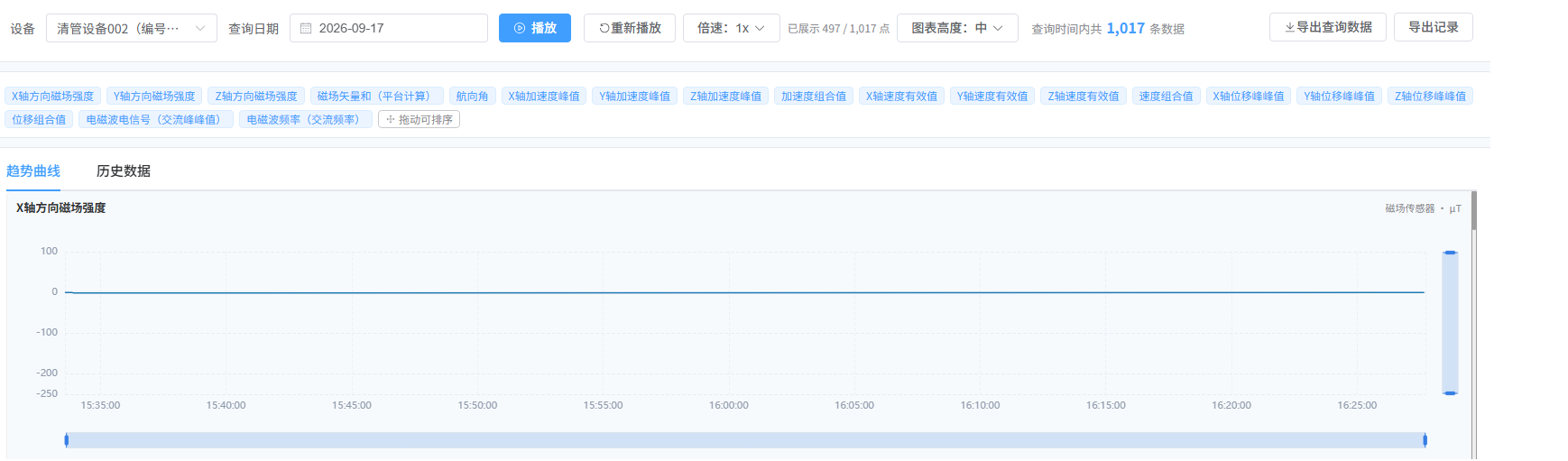The width and height of the screenshot is (1568, 461).
Task: Click the right handle of time range slider
Action: (1425, 440)
